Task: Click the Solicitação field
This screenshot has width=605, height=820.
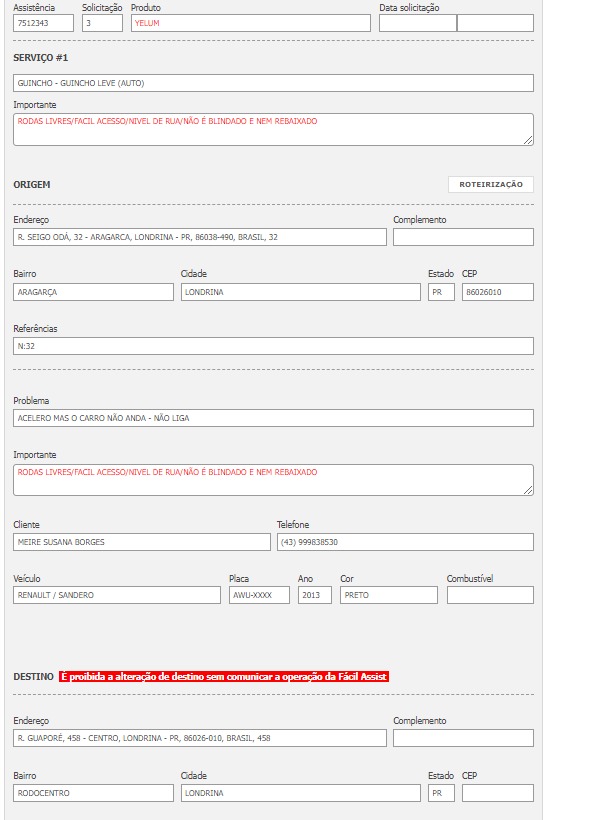Action: pyautogui.click(x=102, y=23)
